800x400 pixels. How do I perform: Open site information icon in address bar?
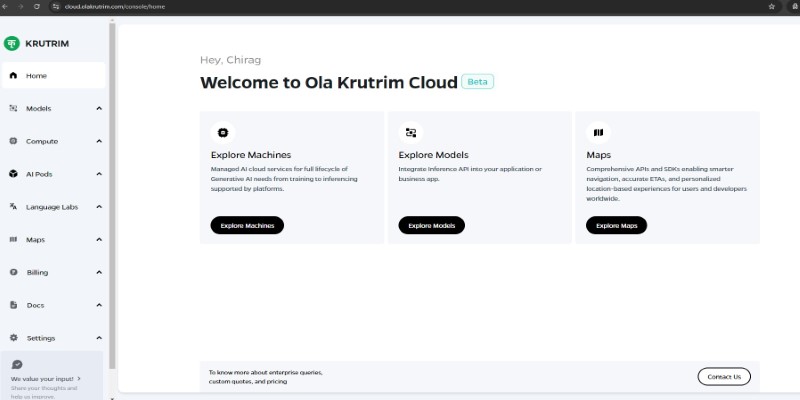pos(56,7)
